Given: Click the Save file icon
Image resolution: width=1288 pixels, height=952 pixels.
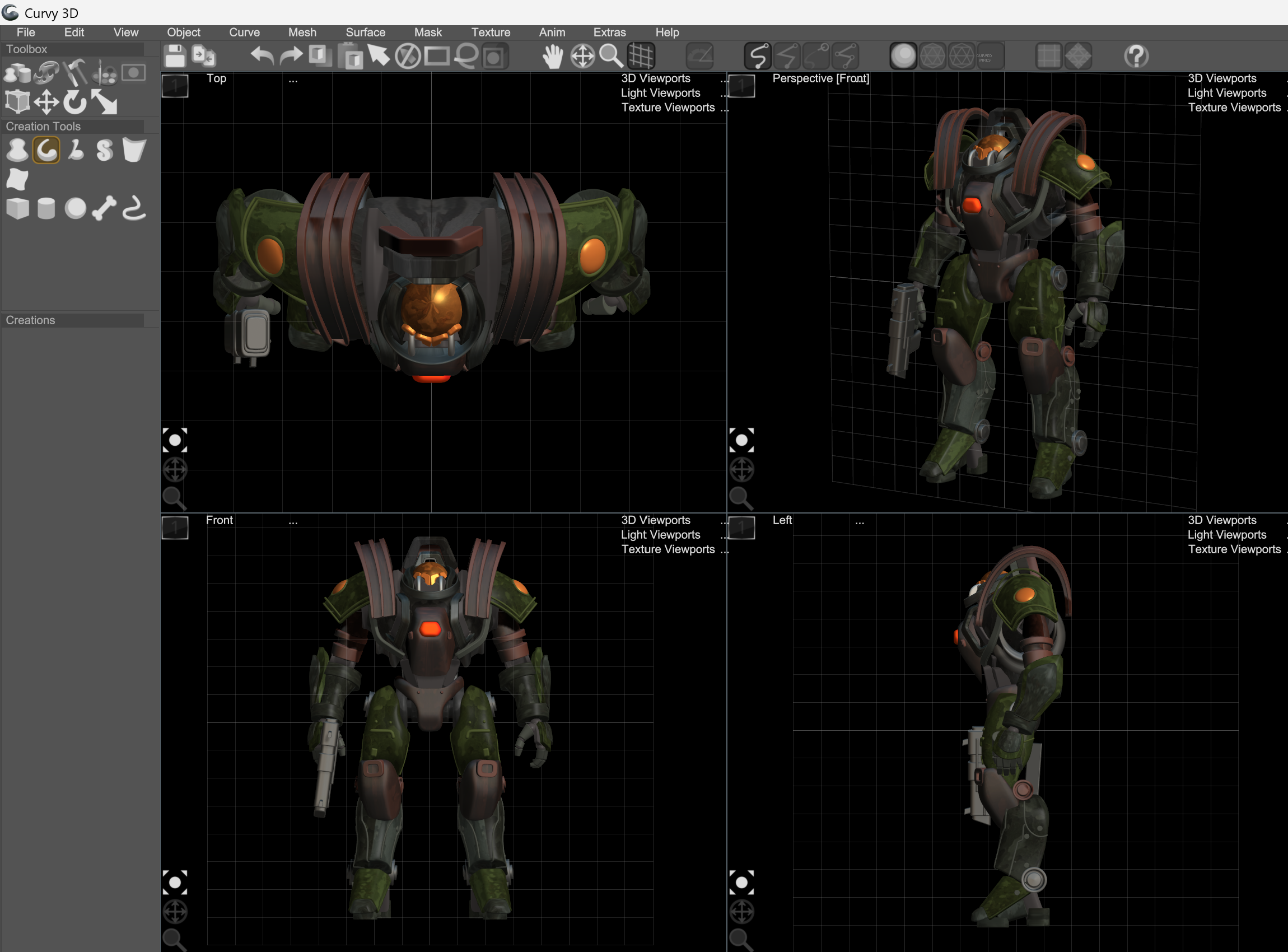Looking at the screenshot, I should tap(175, 56).
